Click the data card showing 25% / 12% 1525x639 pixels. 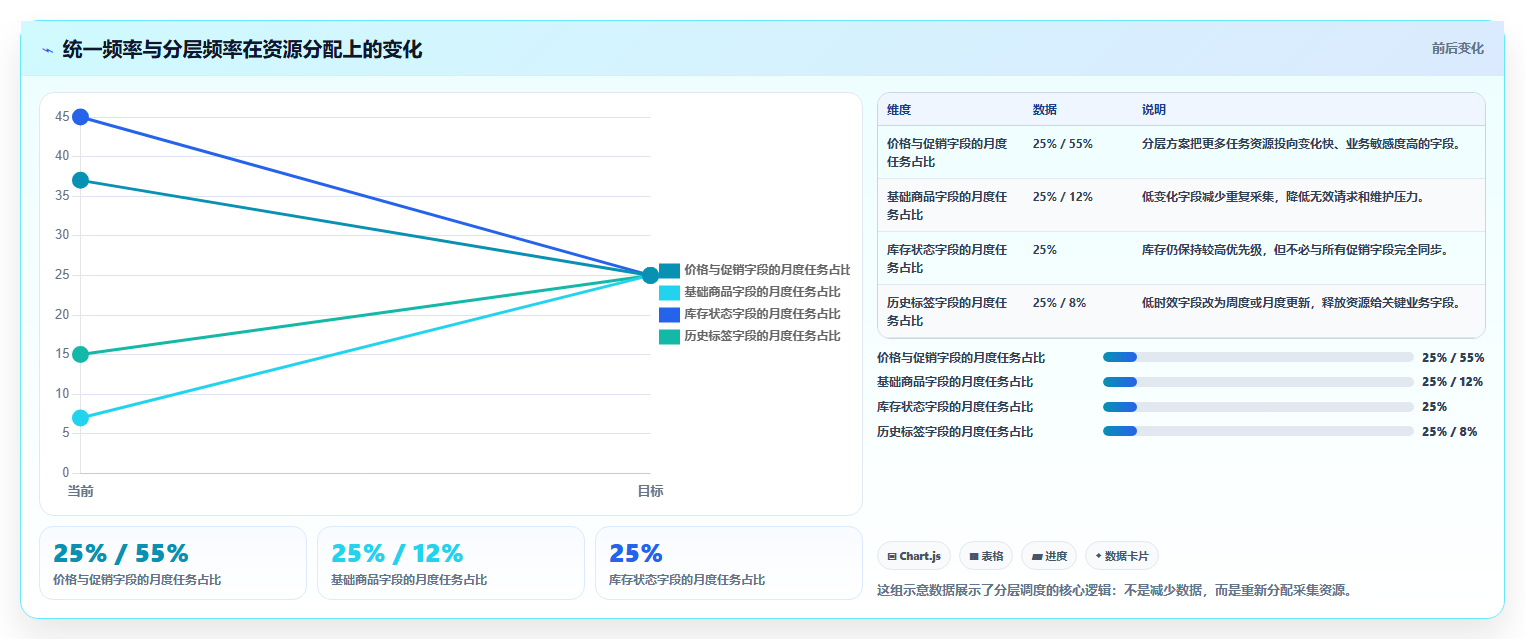(x=451, y=563)
